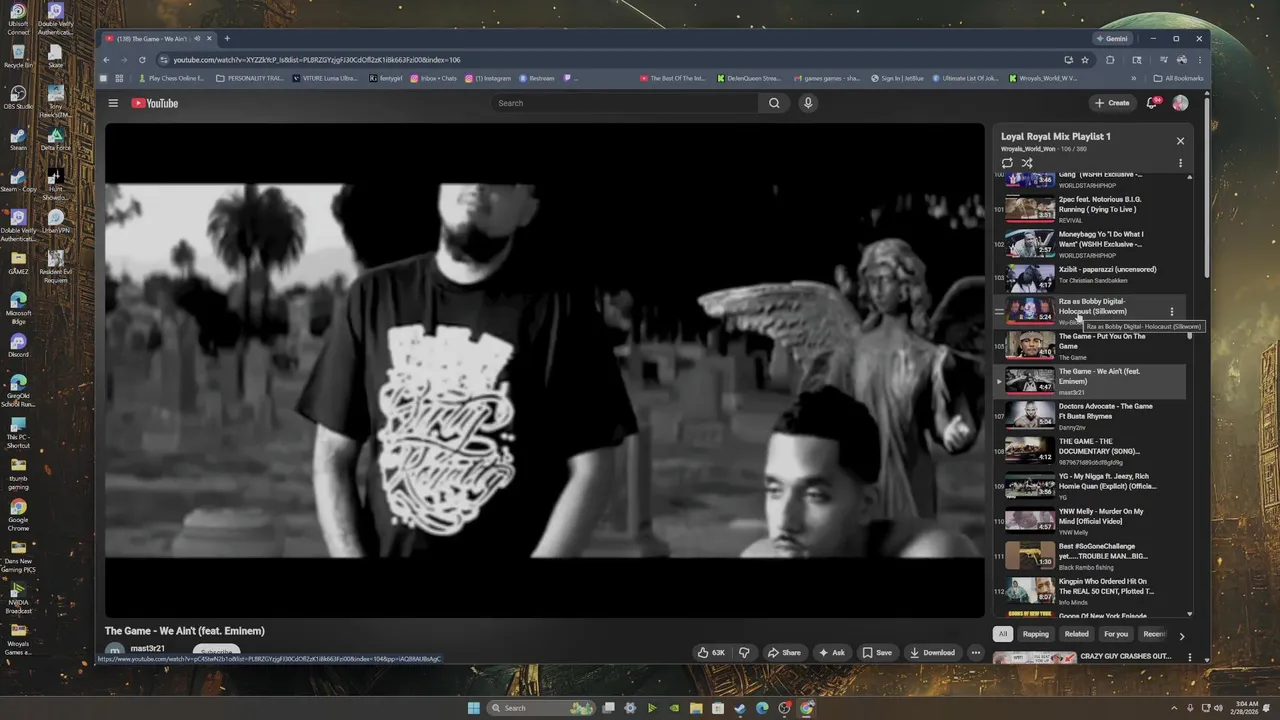Click the Ask button
This screenshot has width=1280, height=720.
(831, 653)
